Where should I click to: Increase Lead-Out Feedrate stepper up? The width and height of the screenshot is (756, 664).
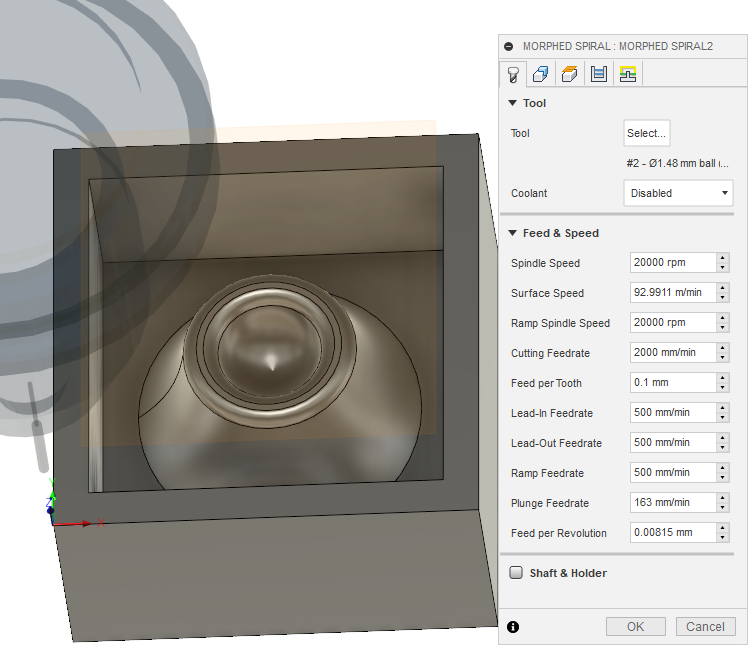[x=723, y=437]
